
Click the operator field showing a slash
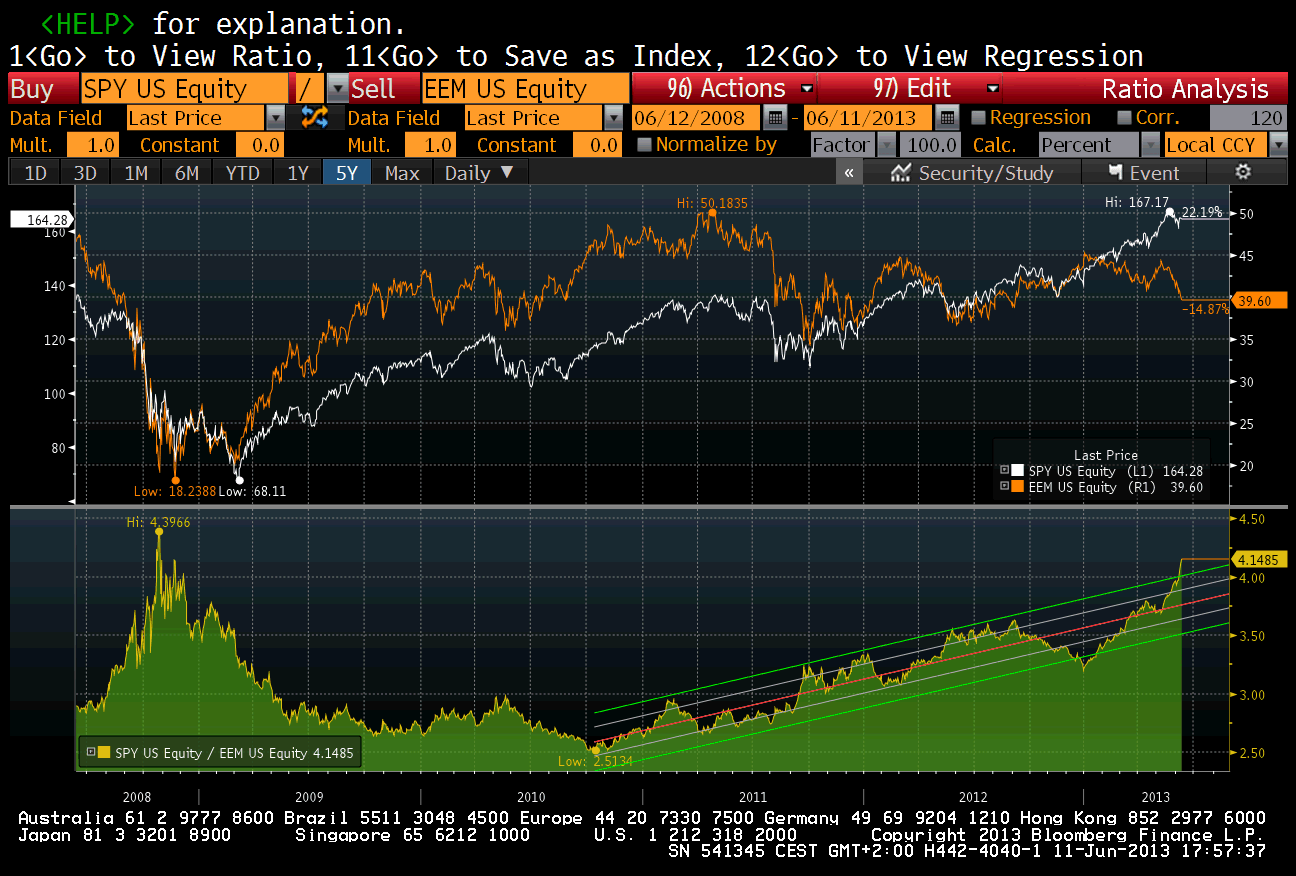tap(308, 89)
